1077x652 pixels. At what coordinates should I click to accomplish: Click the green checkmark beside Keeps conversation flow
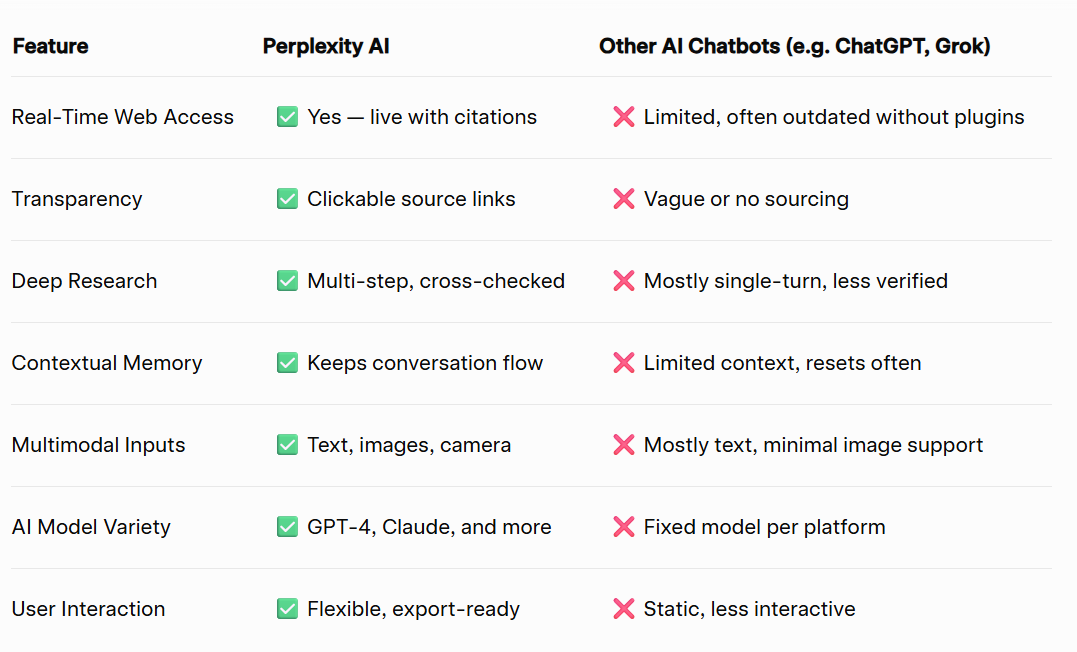[x=287, y=362]
